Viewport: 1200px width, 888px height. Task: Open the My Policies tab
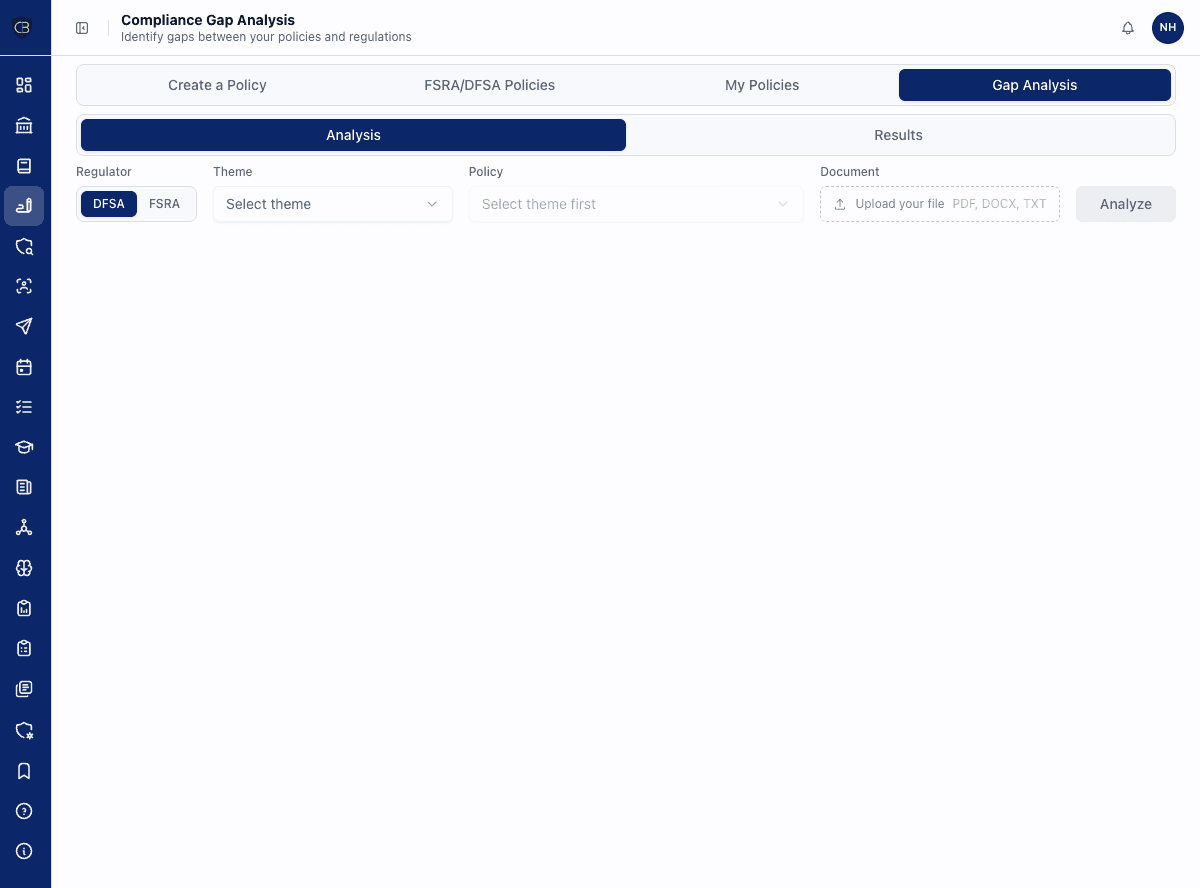click(762, 85)
